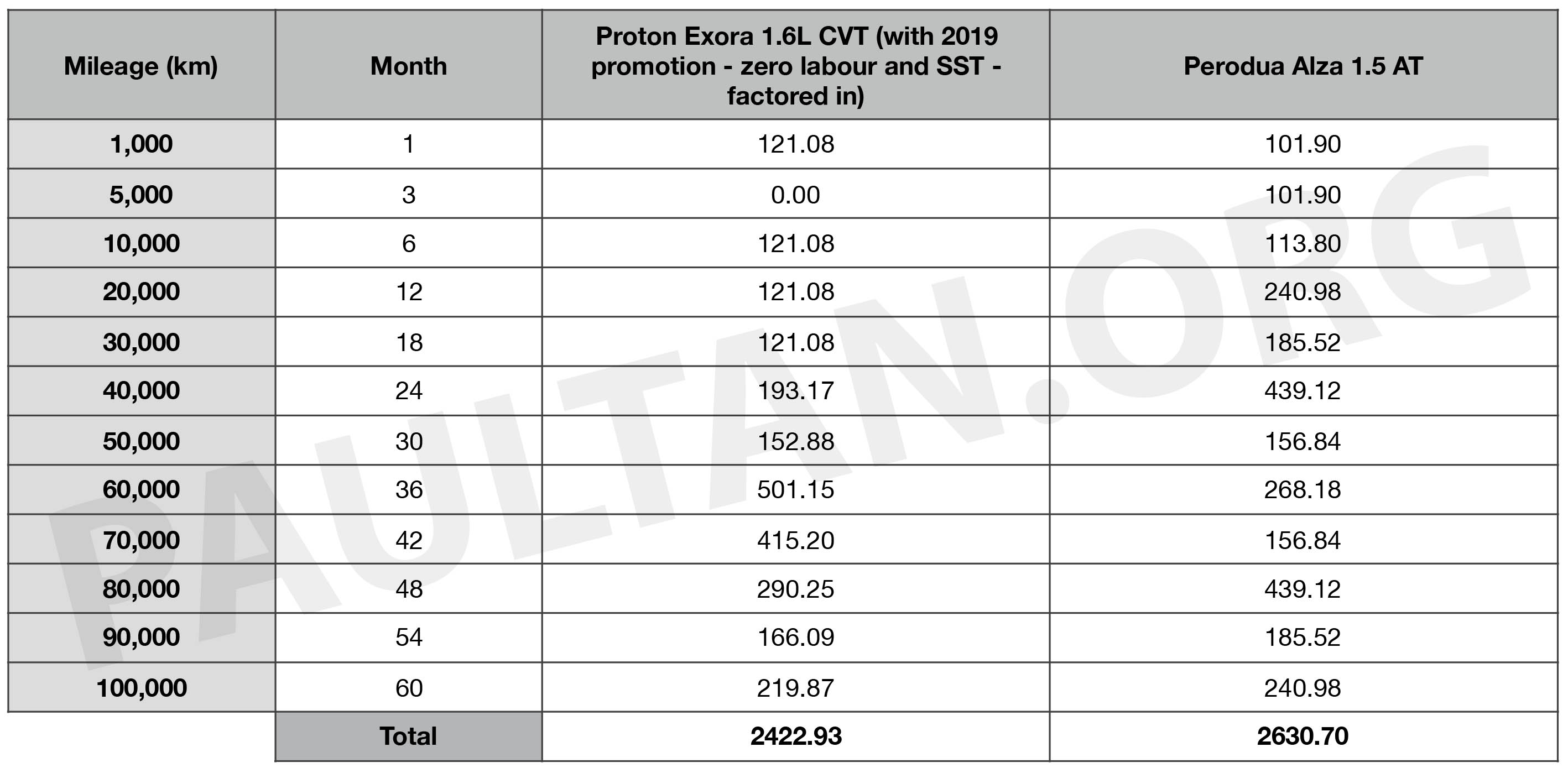Click the 415.20 cell for 70,000 km
Screen dimensions: 1568x773
tap(795, 539)
